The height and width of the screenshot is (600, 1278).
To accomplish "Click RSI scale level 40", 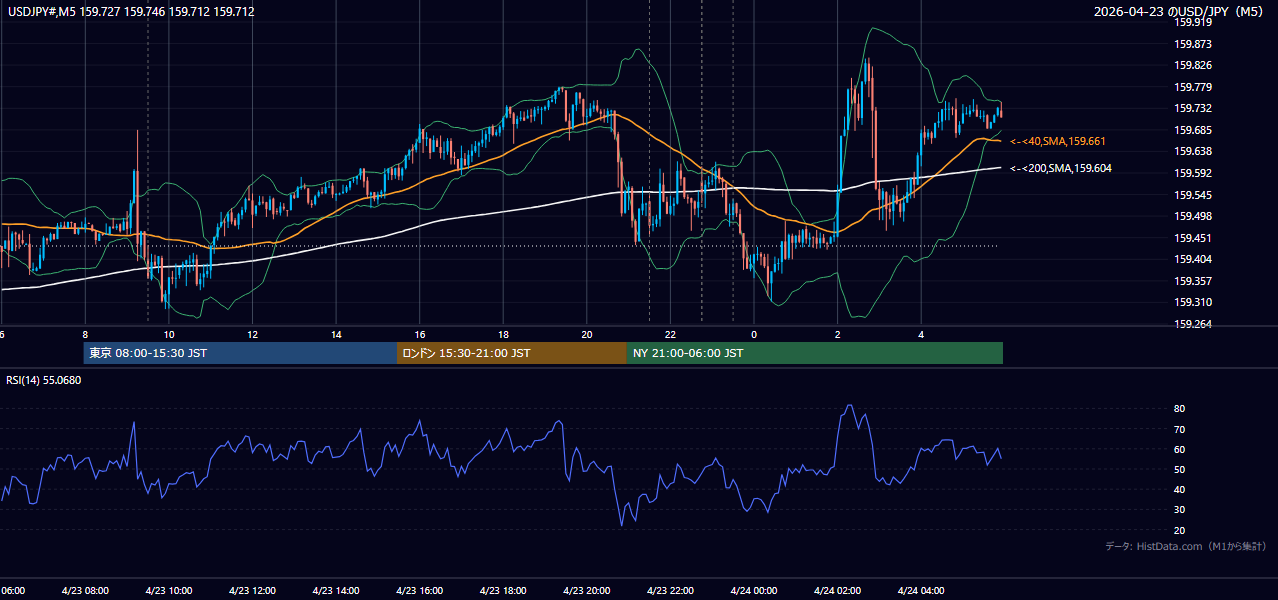I will pos(1180,490).
